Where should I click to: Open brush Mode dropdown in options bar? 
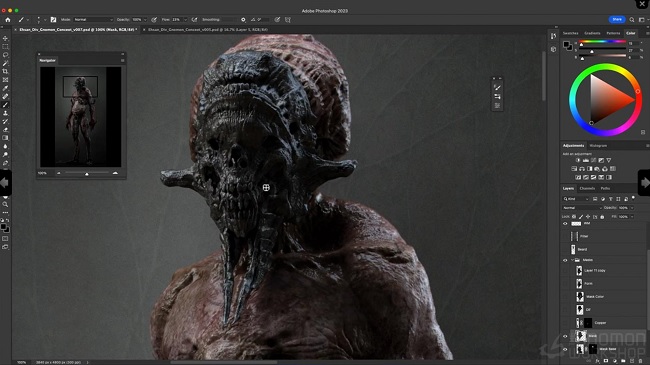coord(93,19)
